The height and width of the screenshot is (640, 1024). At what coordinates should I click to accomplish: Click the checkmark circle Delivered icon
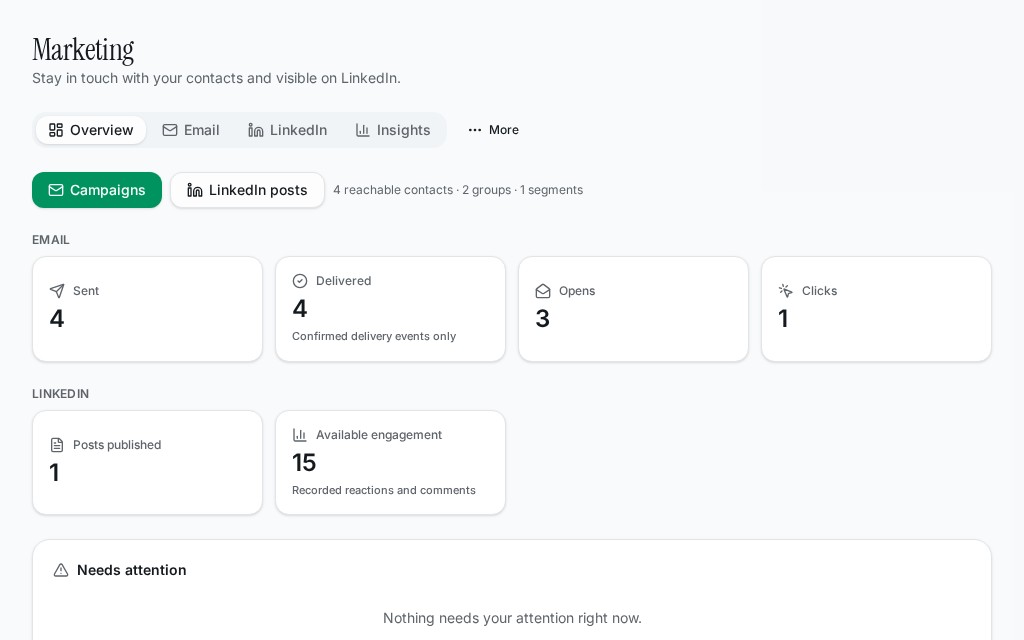[x=300, y=281]
